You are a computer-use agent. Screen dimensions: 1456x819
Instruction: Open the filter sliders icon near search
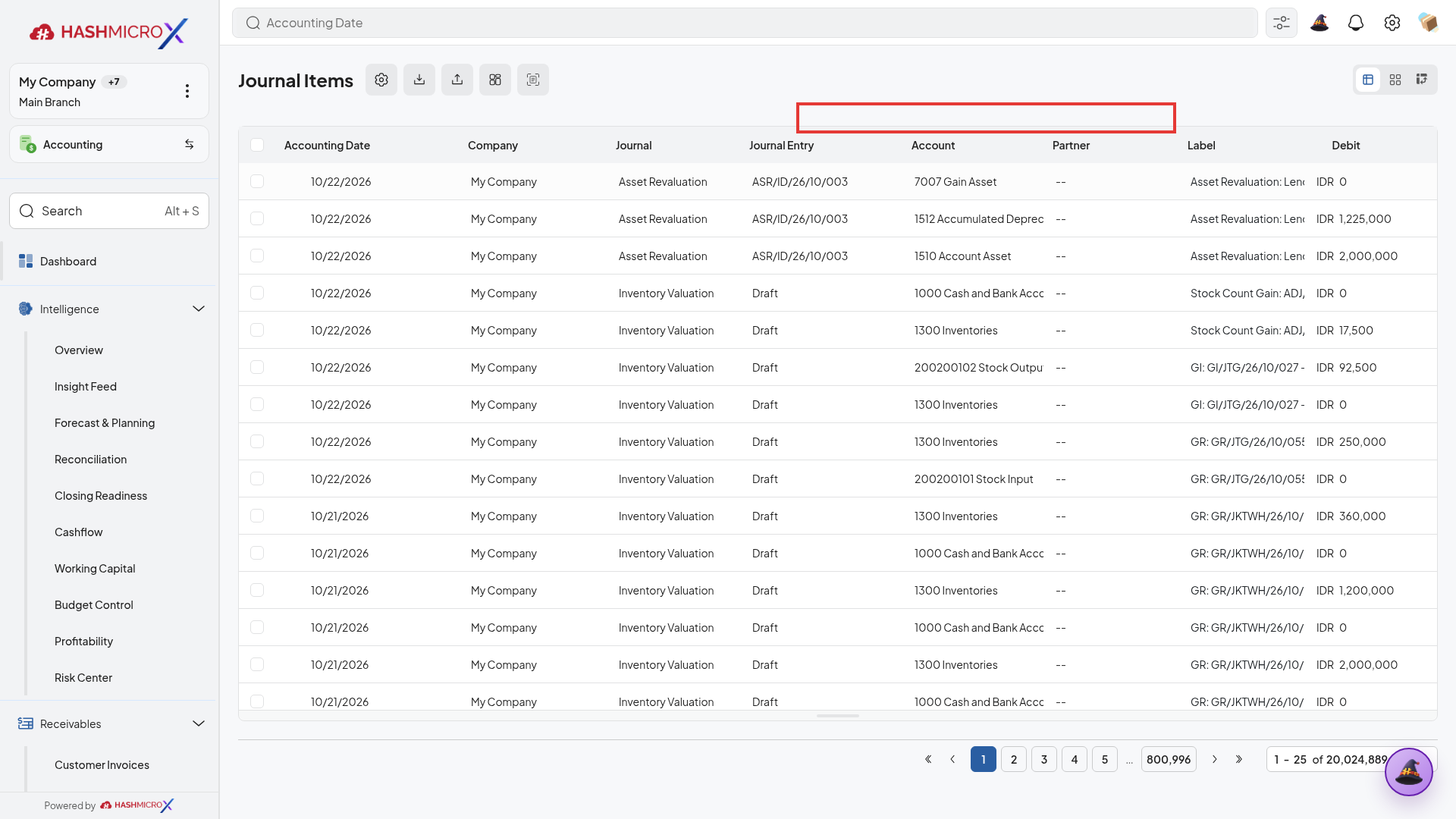pyautogui.click(x=1282, y=23)
